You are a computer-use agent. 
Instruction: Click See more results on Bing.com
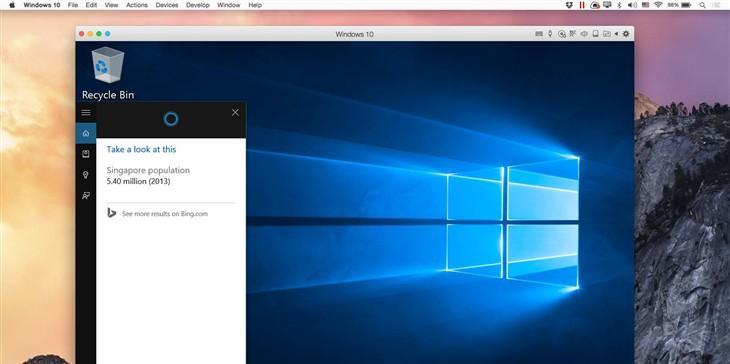pos(164,214)
